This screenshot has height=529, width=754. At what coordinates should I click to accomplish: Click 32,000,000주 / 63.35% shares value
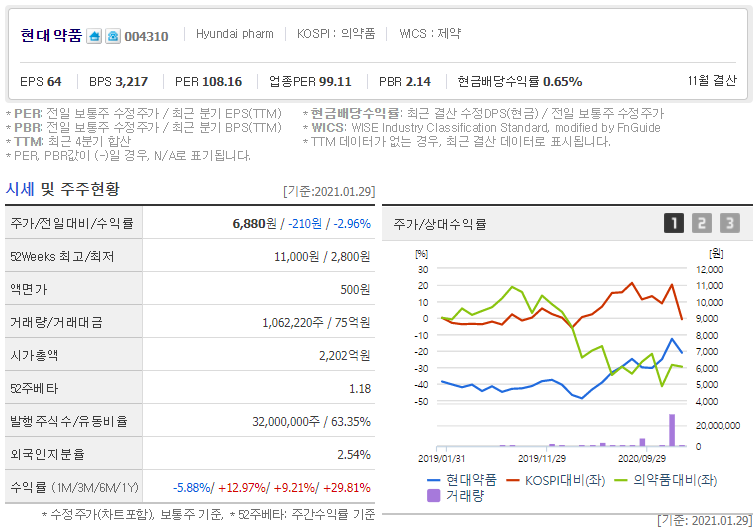tap(312, 422)
